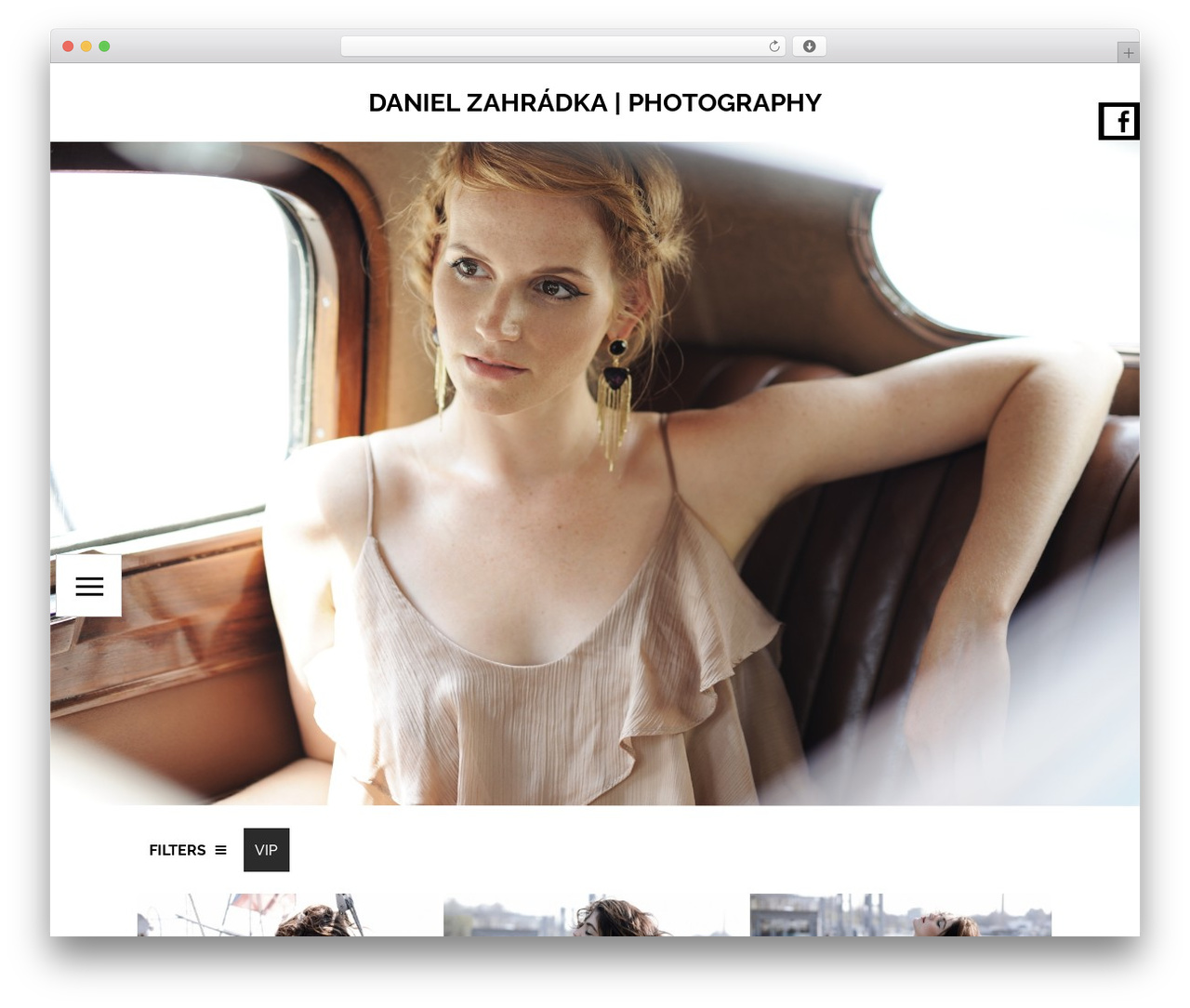
Task: Open the first gallery thumbnail with boat masts
Action: [x=288, y=915]
